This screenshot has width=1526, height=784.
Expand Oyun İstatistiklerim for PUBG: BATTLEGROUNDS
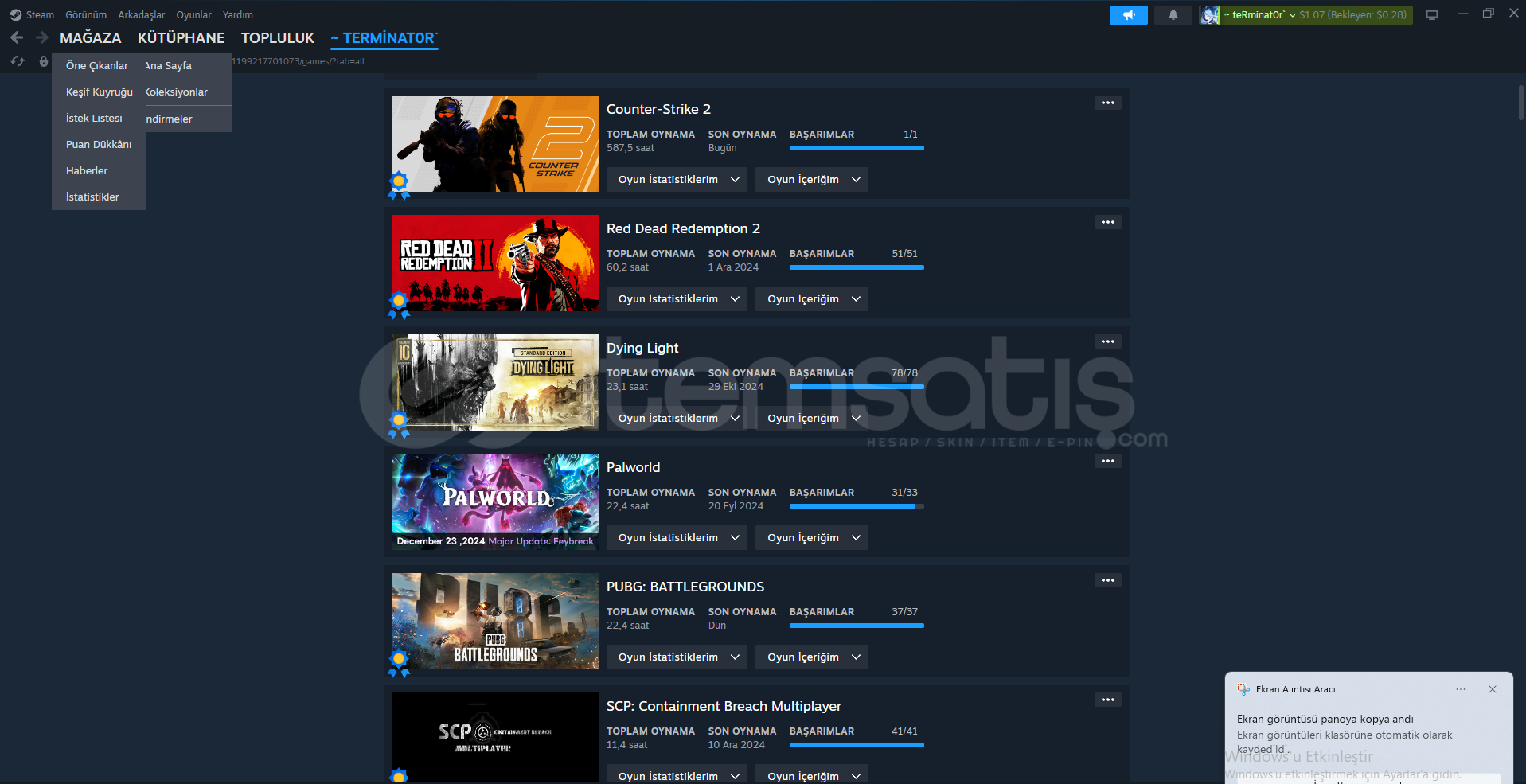coord(677,657)
